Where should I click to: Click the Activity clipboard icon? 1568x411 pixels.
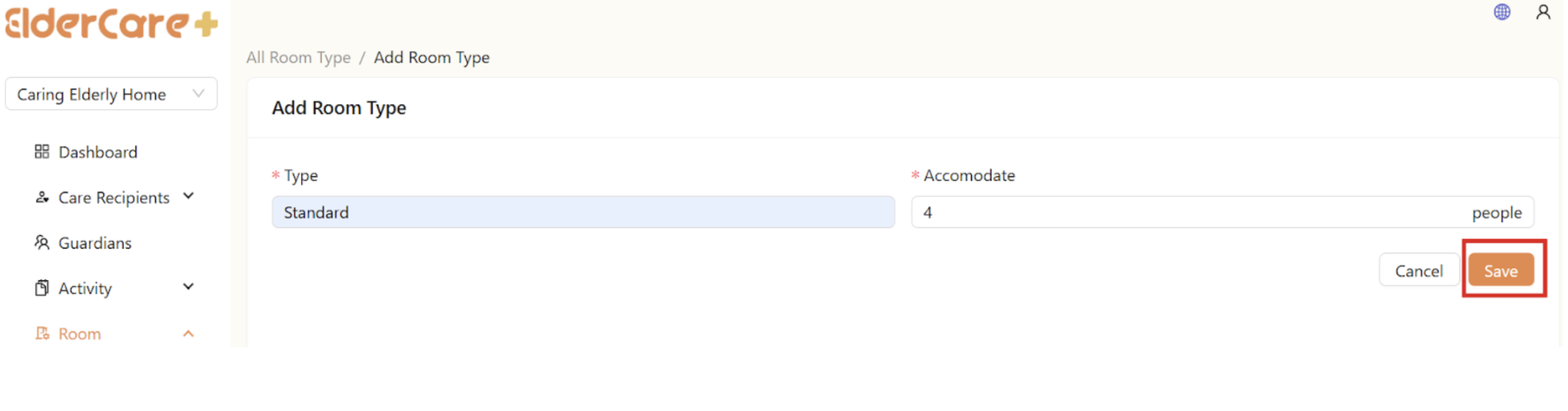[x=42, y=287]
